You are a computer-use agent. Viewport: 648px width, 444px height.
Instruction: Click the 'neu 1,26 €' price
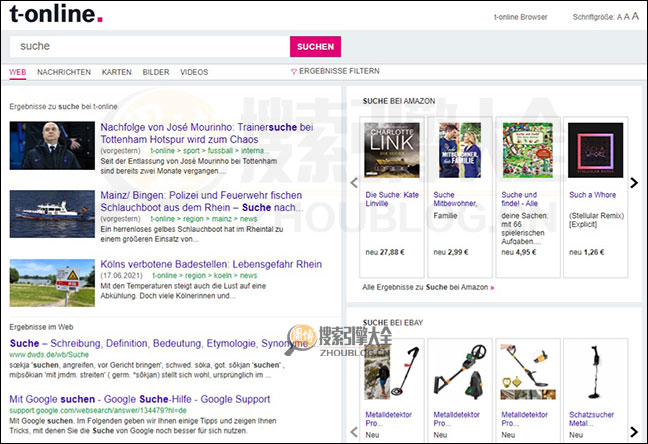[x=587, y=252]
